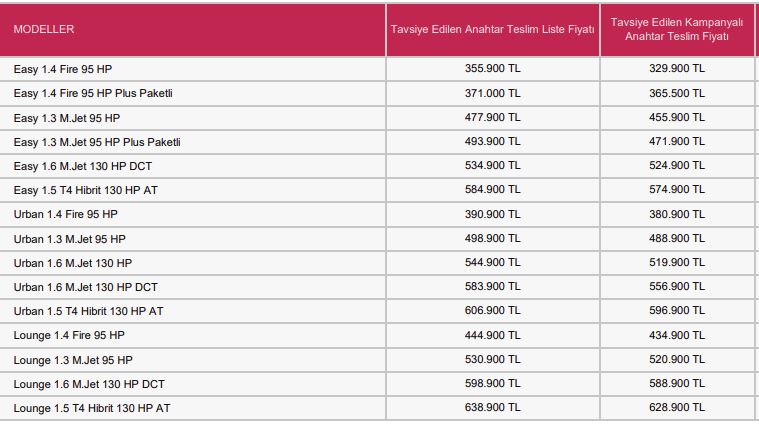Select the 556.900 TL campaign price cell
The height and width of the screenshot is (425, 759).
(x=677, y=287)
